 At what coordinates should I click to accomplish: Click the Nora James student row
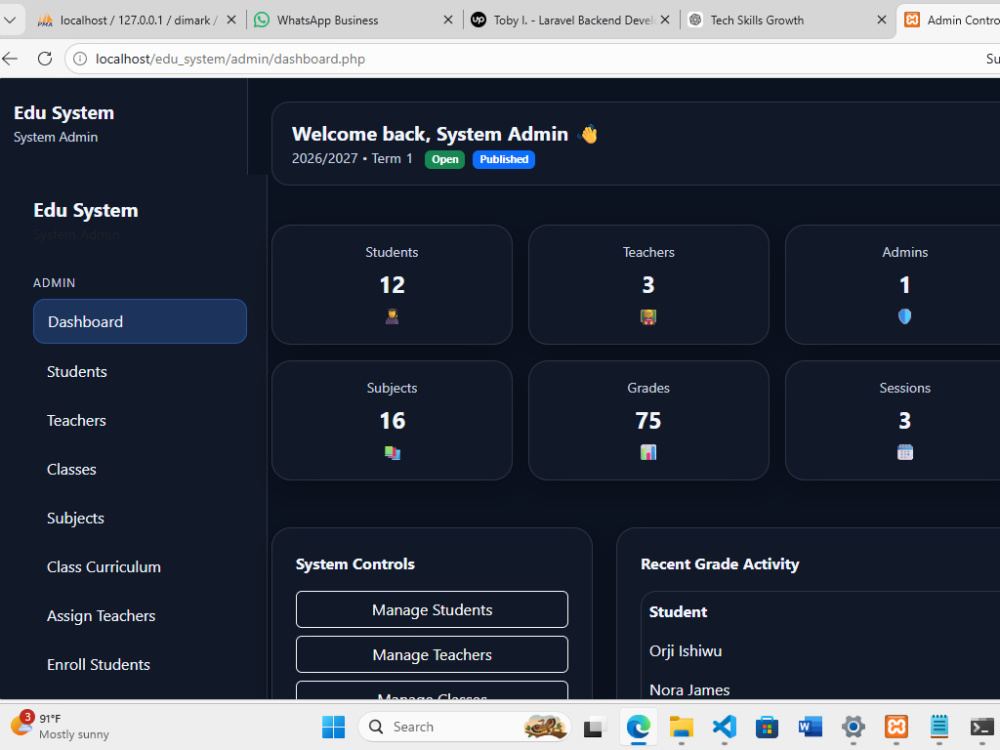coord(820,686)
